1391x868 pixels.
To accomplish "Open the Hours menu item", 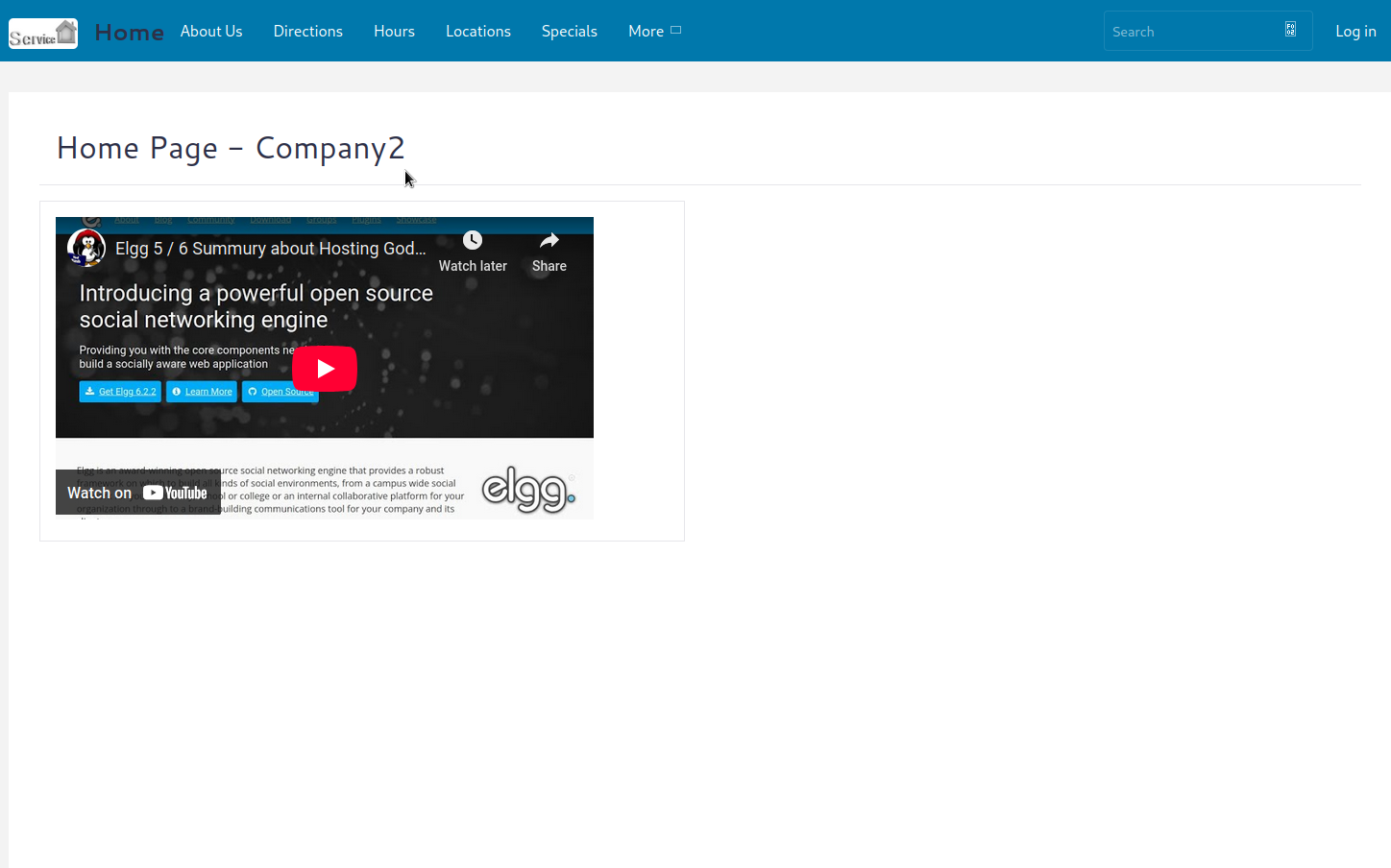I will [x=394, y=31].
